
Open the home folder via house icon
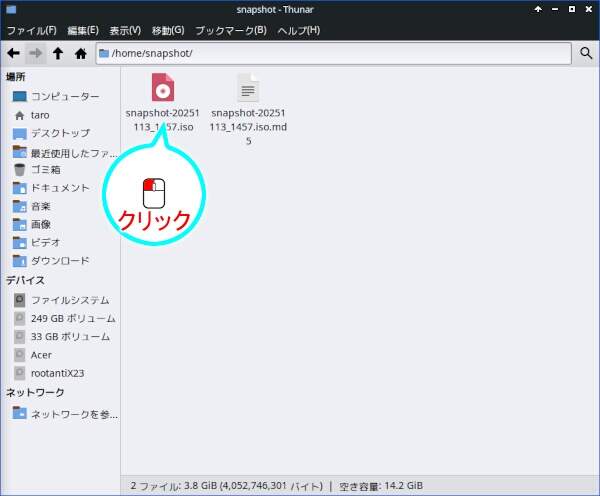[x=81, y=53]
